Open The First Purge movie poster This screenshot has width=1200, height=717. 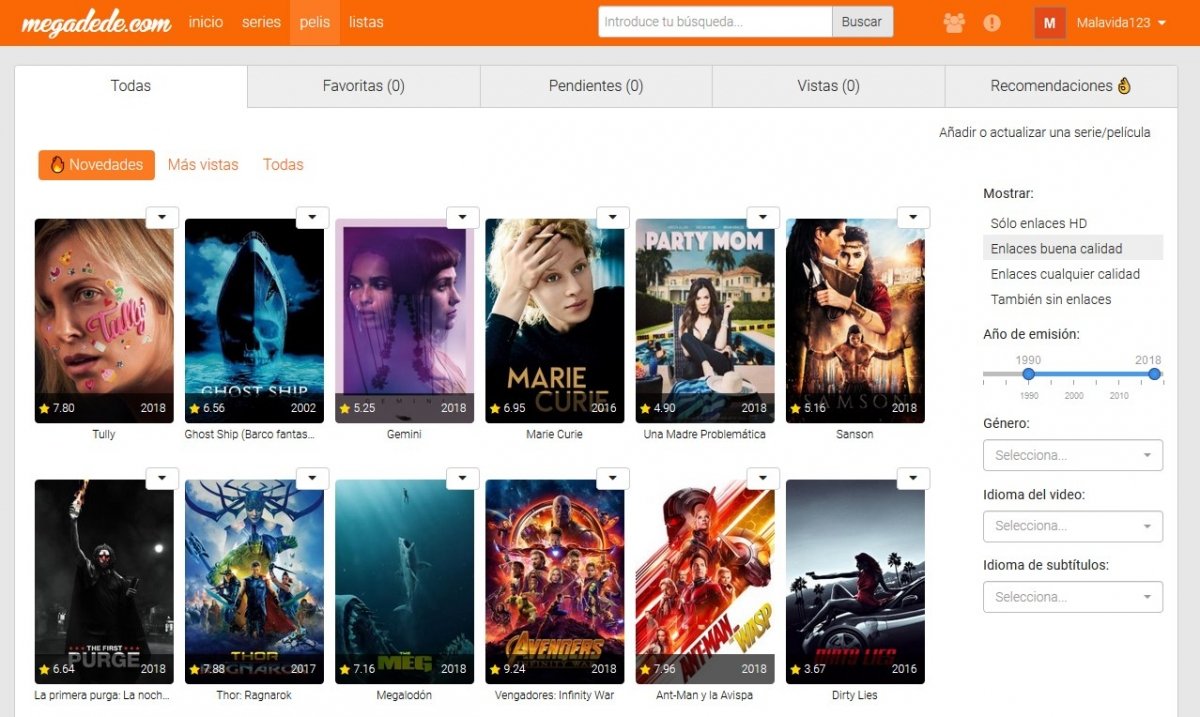point(104,582)
